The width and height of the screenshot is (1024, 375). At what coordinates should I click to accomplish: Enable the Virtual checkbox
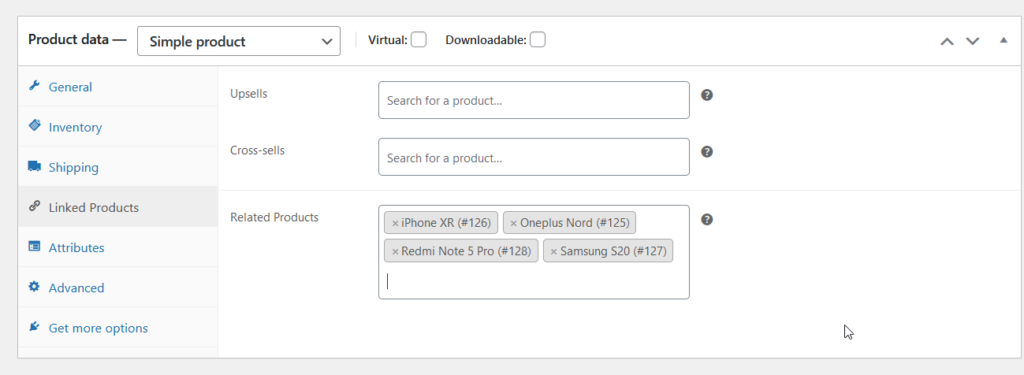click(x=419, y=40)
